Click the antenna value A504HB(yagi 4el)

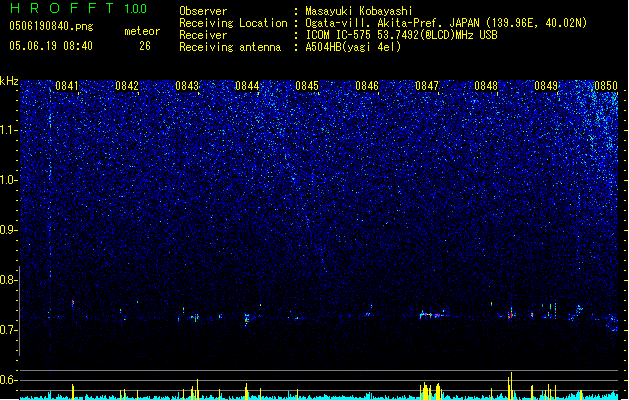(353, 47)
